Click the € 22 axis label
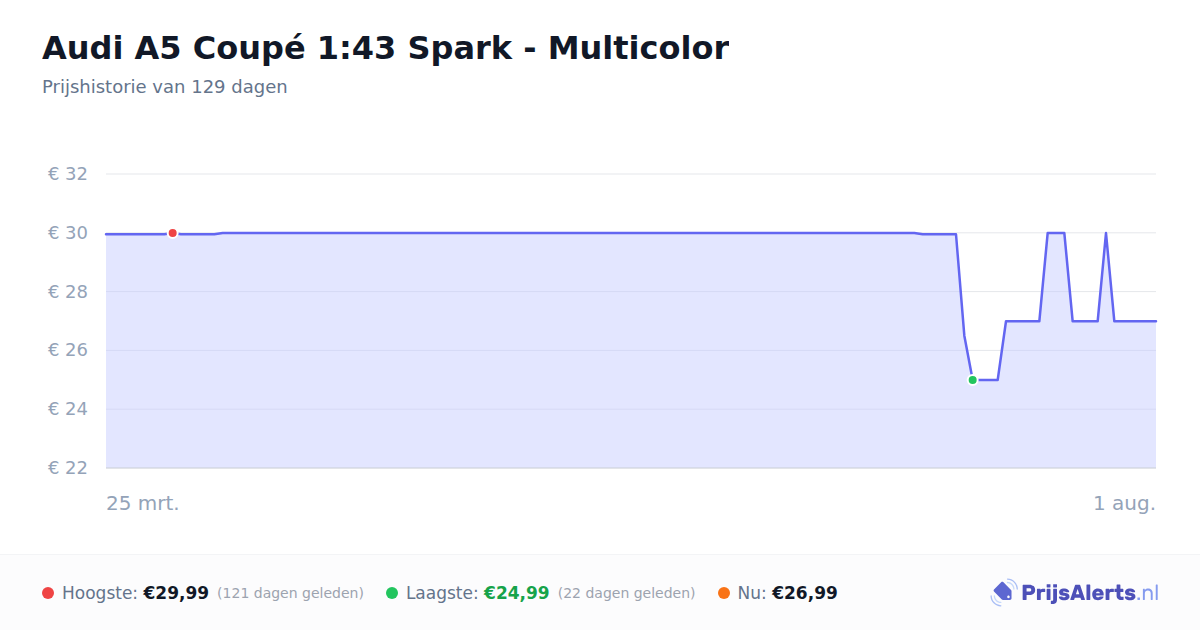The height and width of the screenshot is (630, 1200). click(68, 468)
